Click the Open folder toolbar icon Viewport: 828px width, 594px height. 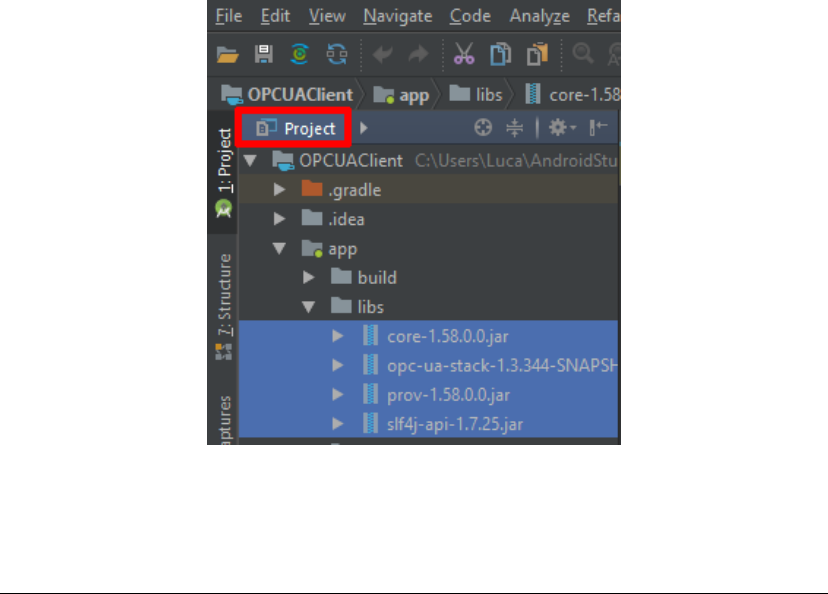tap(228, 54)
